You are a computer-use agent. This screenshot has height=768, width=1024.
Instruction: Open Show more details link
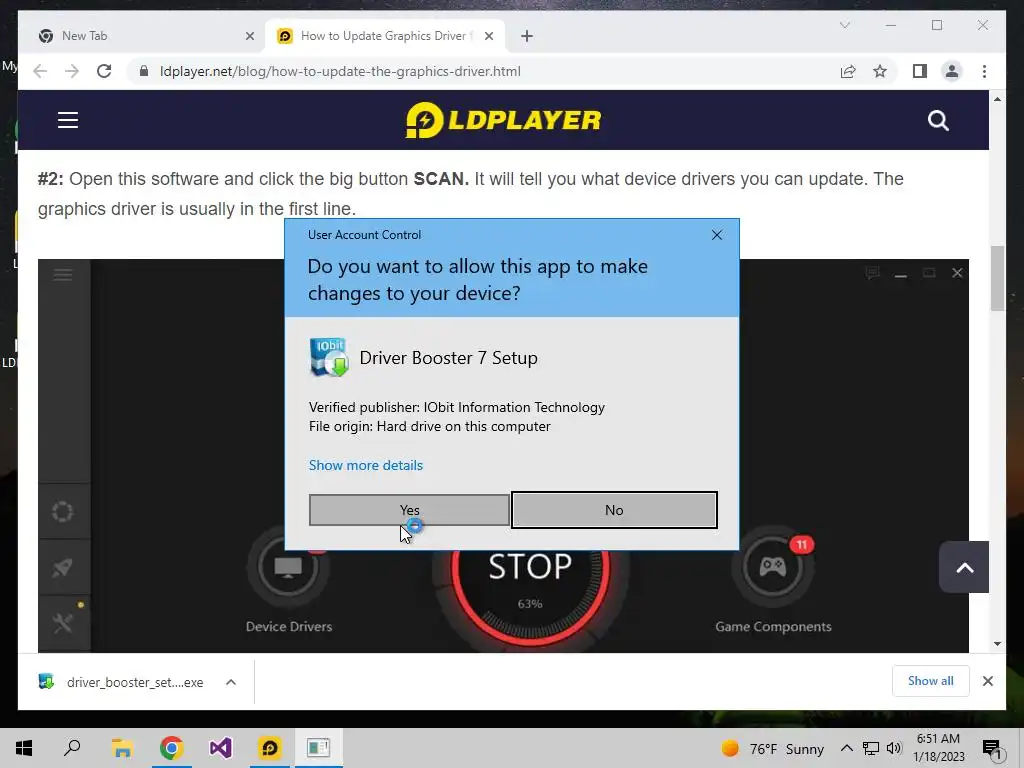point(366,465)
